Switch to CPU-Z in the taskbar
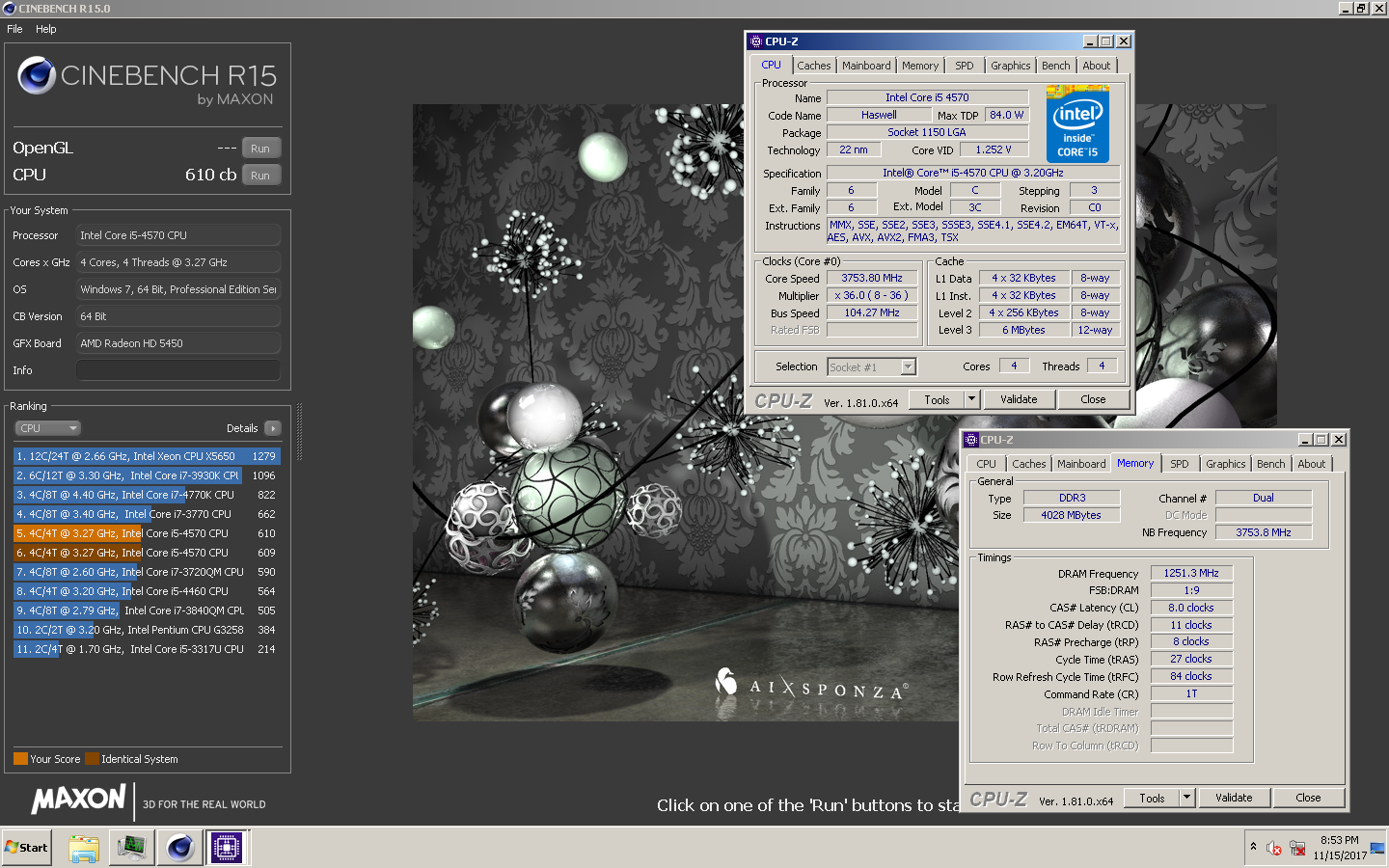The image size is (1389, 868). [x=228, y=848]
